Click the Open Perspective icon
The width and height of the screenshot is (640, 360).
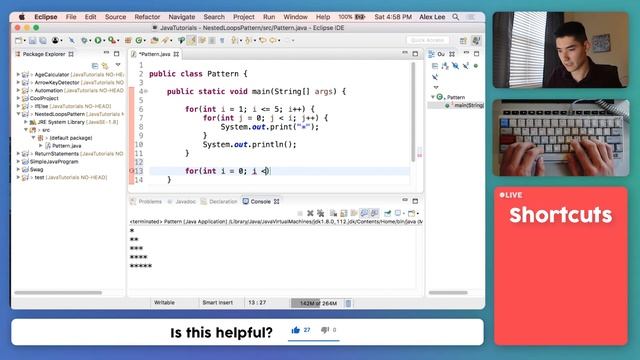[x=463, y=40]
